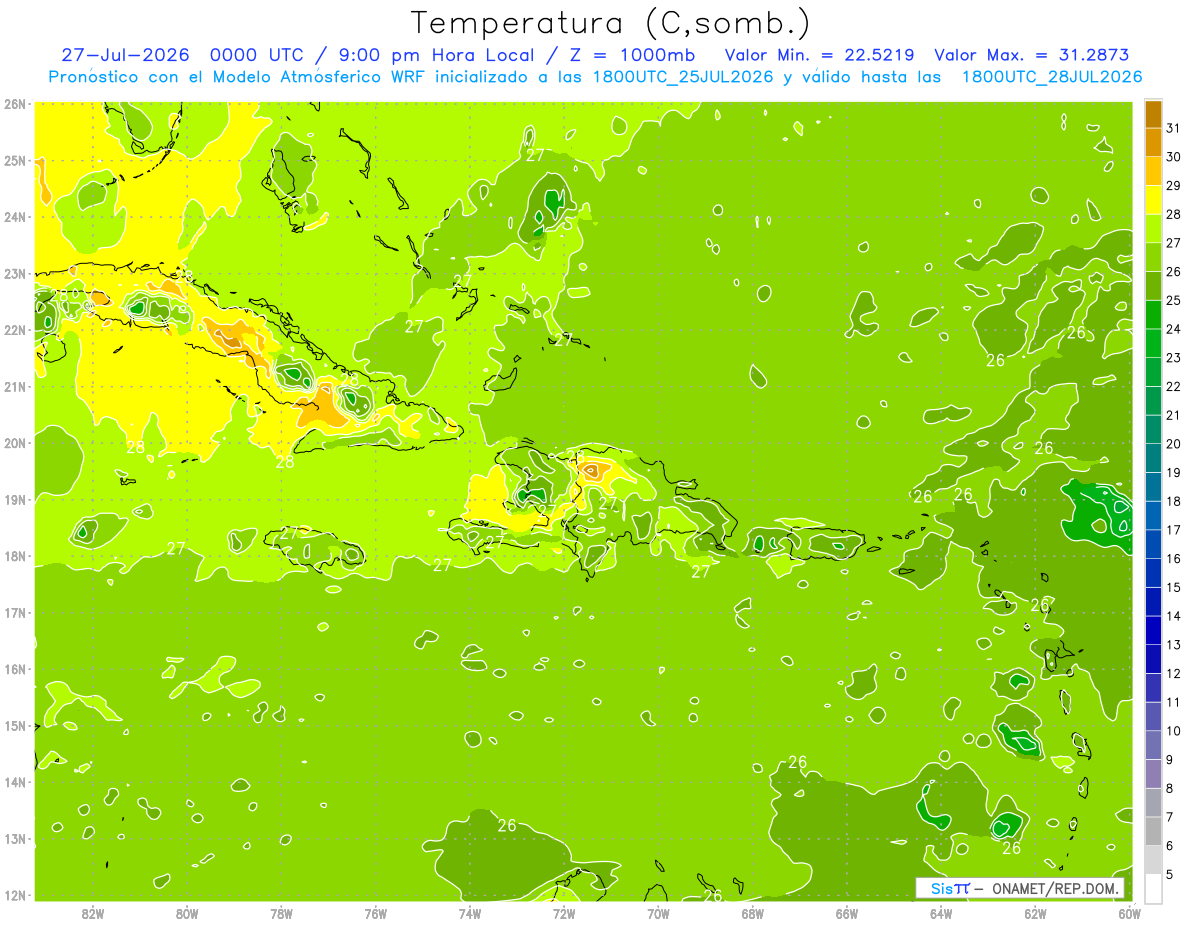Select the yellow colorbar swatch between 28 and 29

tap(1153, 199)
